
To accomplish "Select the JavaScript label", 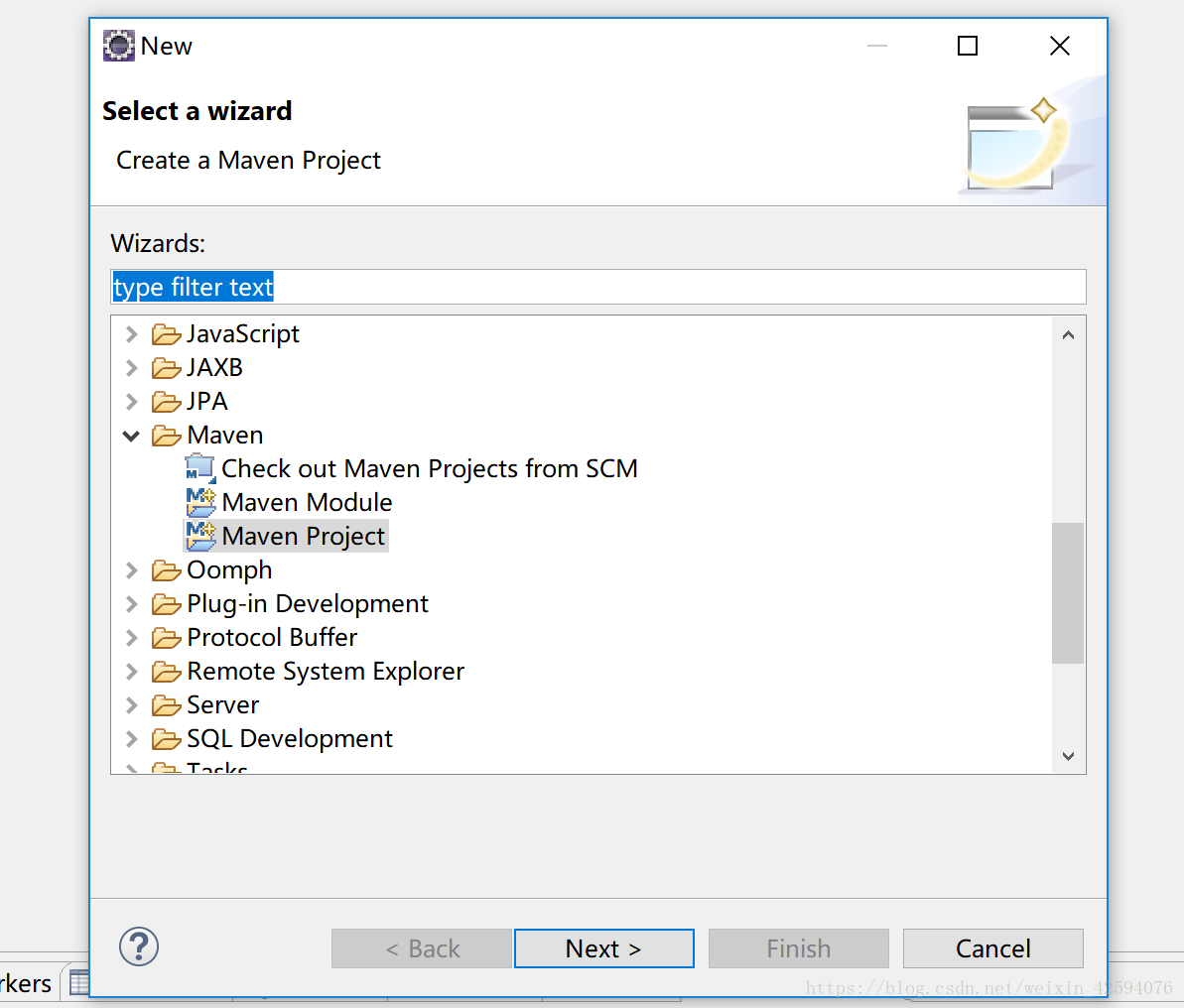I will (x=243, y=333).
